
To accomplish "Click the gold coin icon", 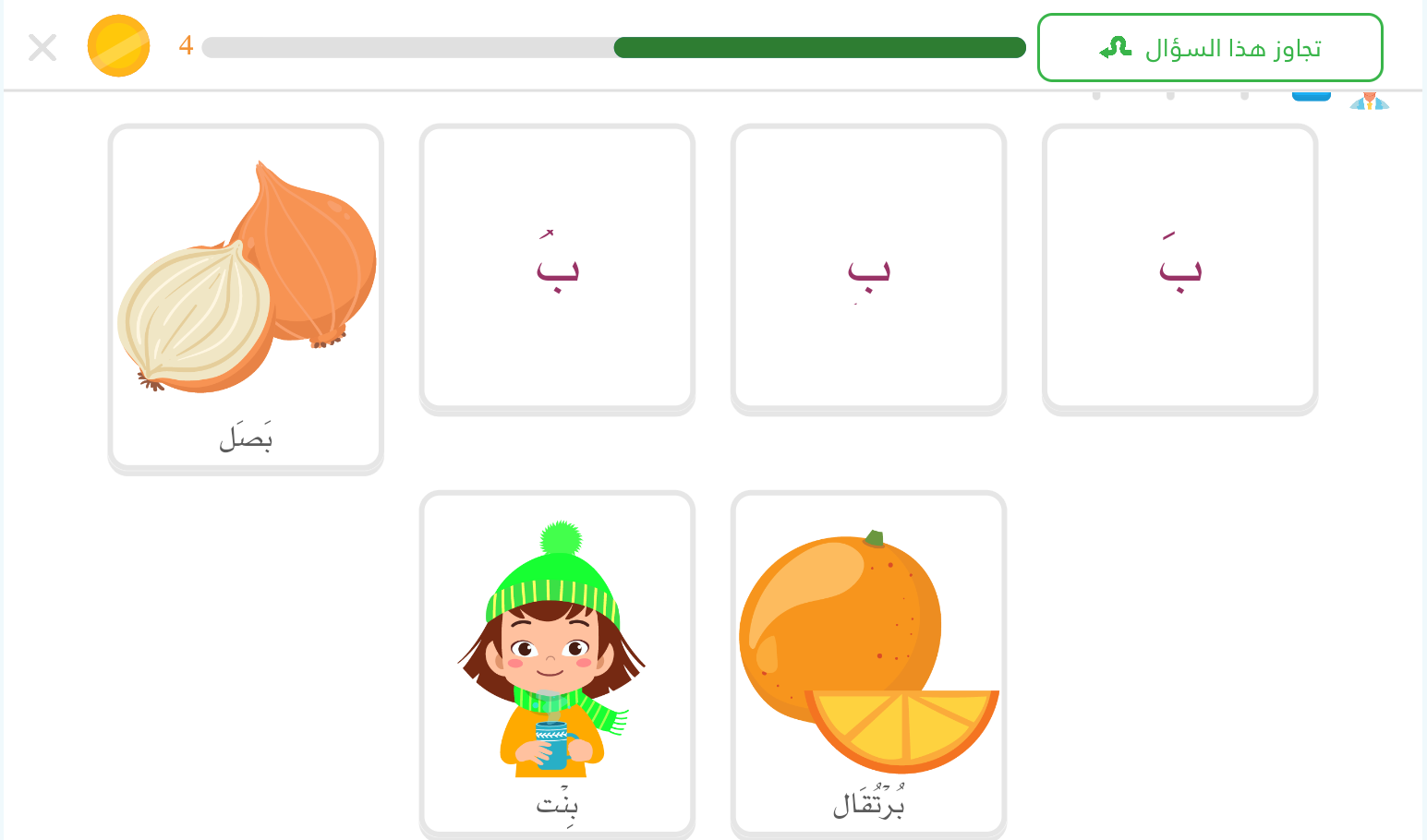I will 118,46.
